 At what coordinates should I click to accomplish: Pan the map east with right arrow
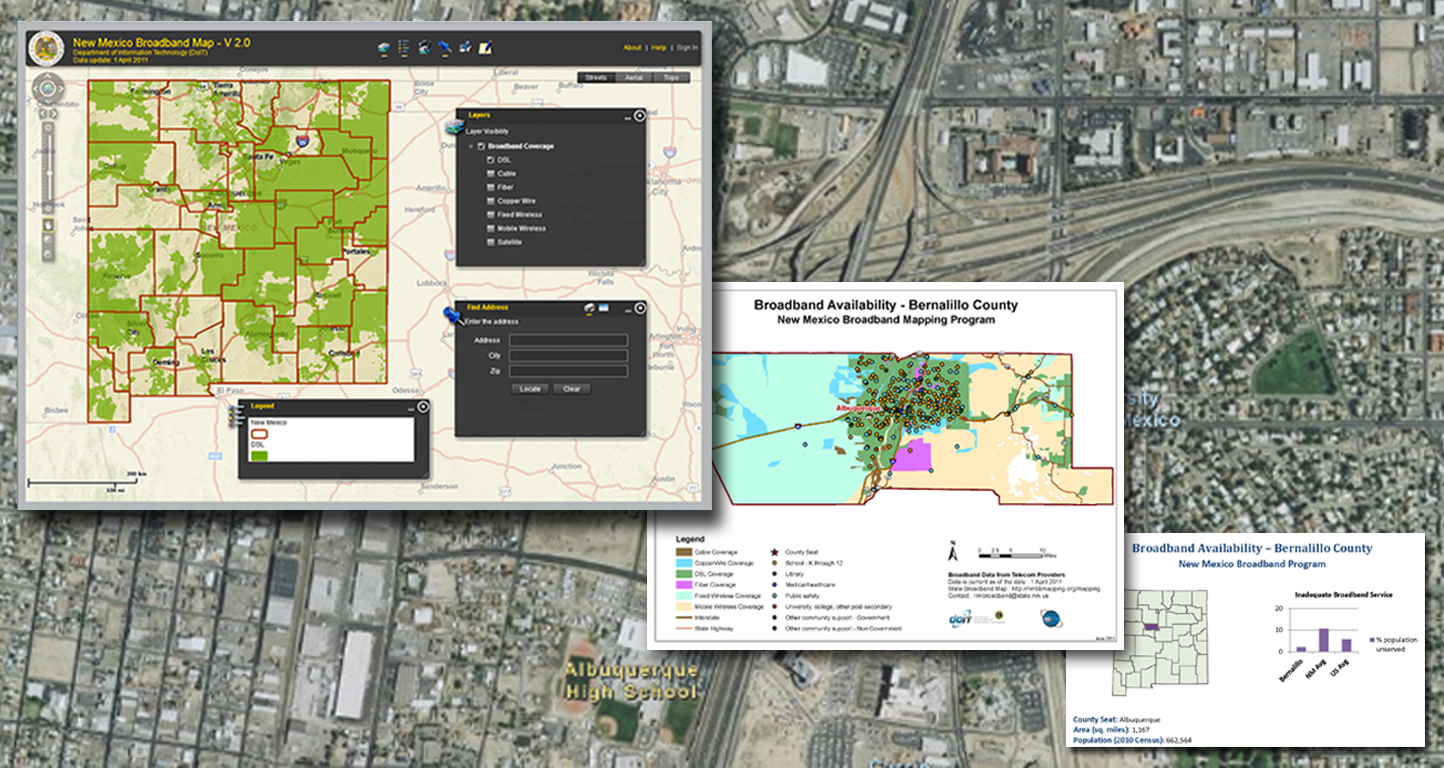tap(61, 87)
